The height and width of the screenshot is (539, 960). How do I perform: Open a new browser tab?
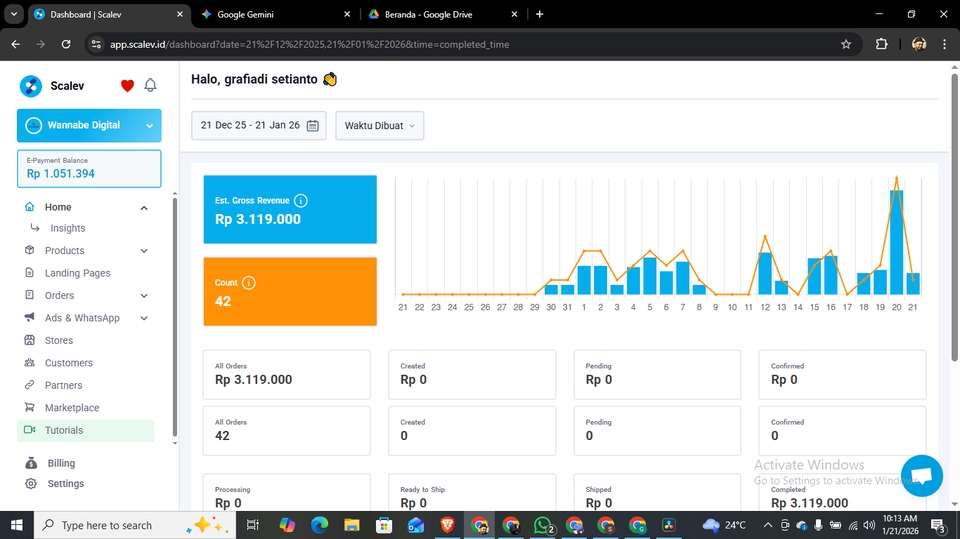pyautogui.click(x=539, y=14)
